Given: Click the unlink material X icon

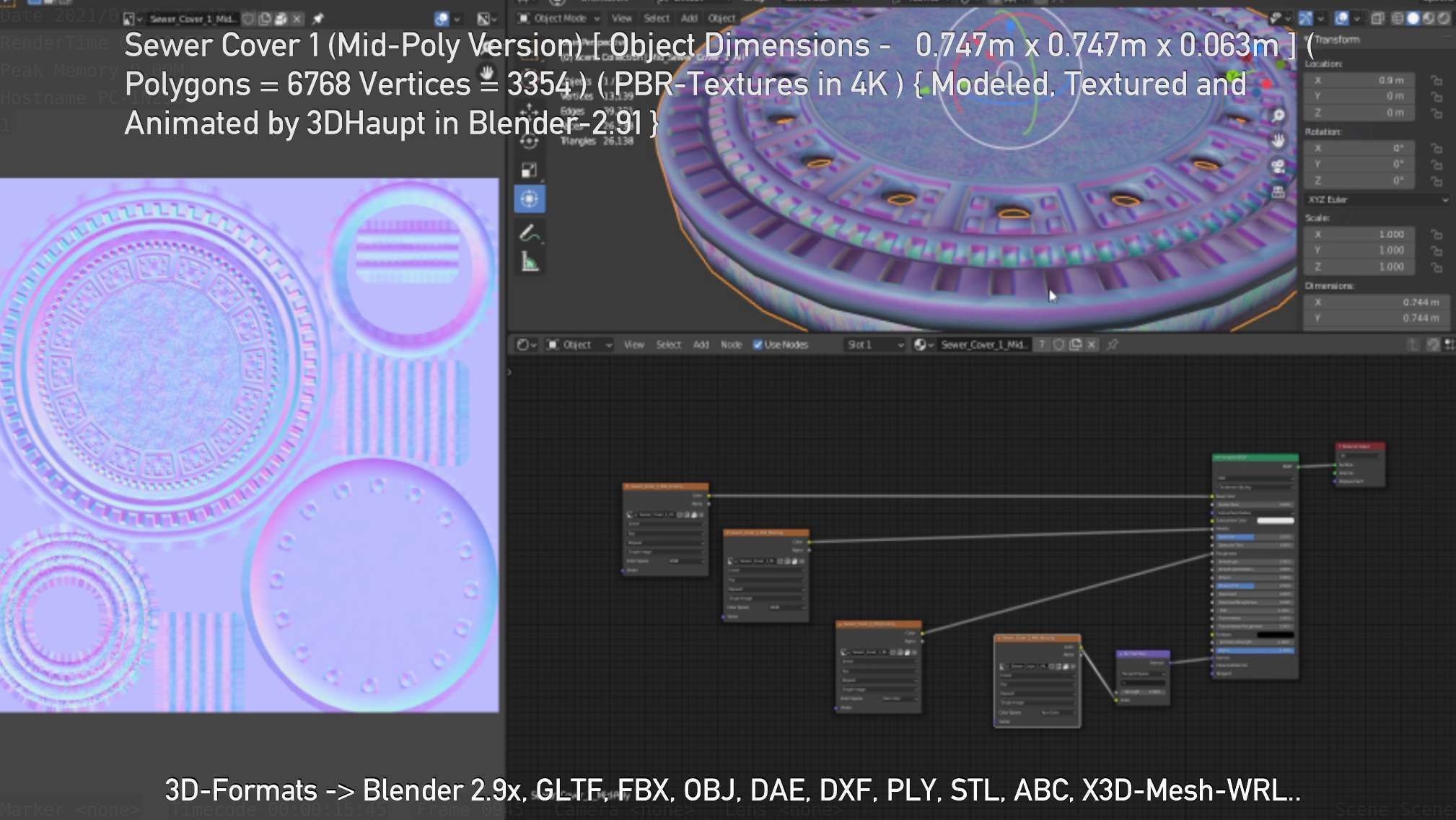Looking at the screenshot, I should [x=1092, y=345].
